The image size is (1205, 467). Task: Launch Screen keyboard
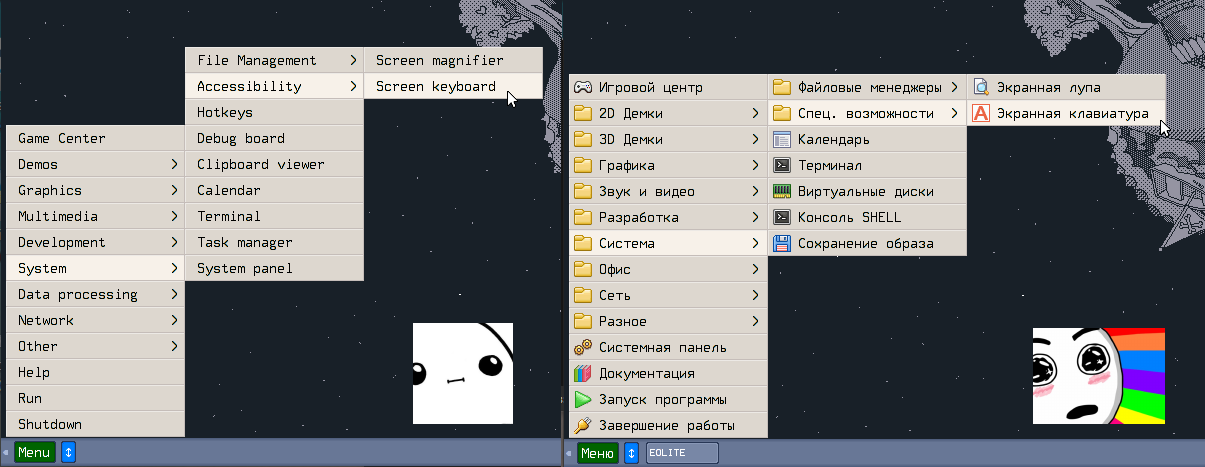pyautogui.click(x=454, y=86)
